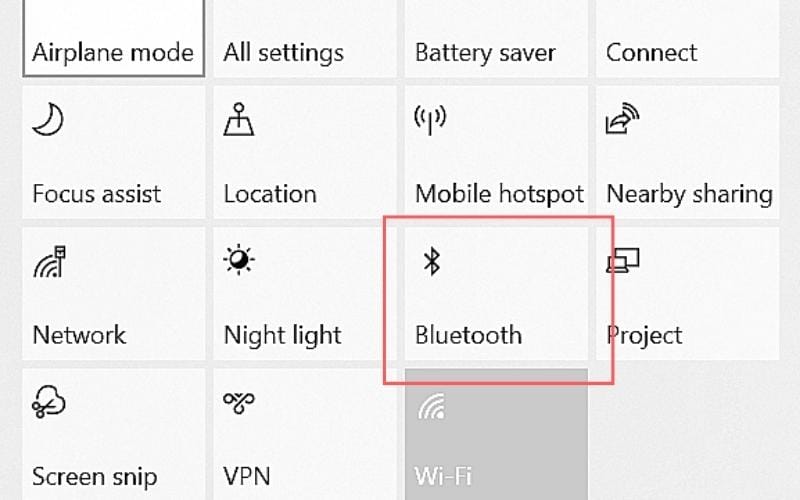Click the Night light label
This screenshot has height=500, width=800.
283,336
